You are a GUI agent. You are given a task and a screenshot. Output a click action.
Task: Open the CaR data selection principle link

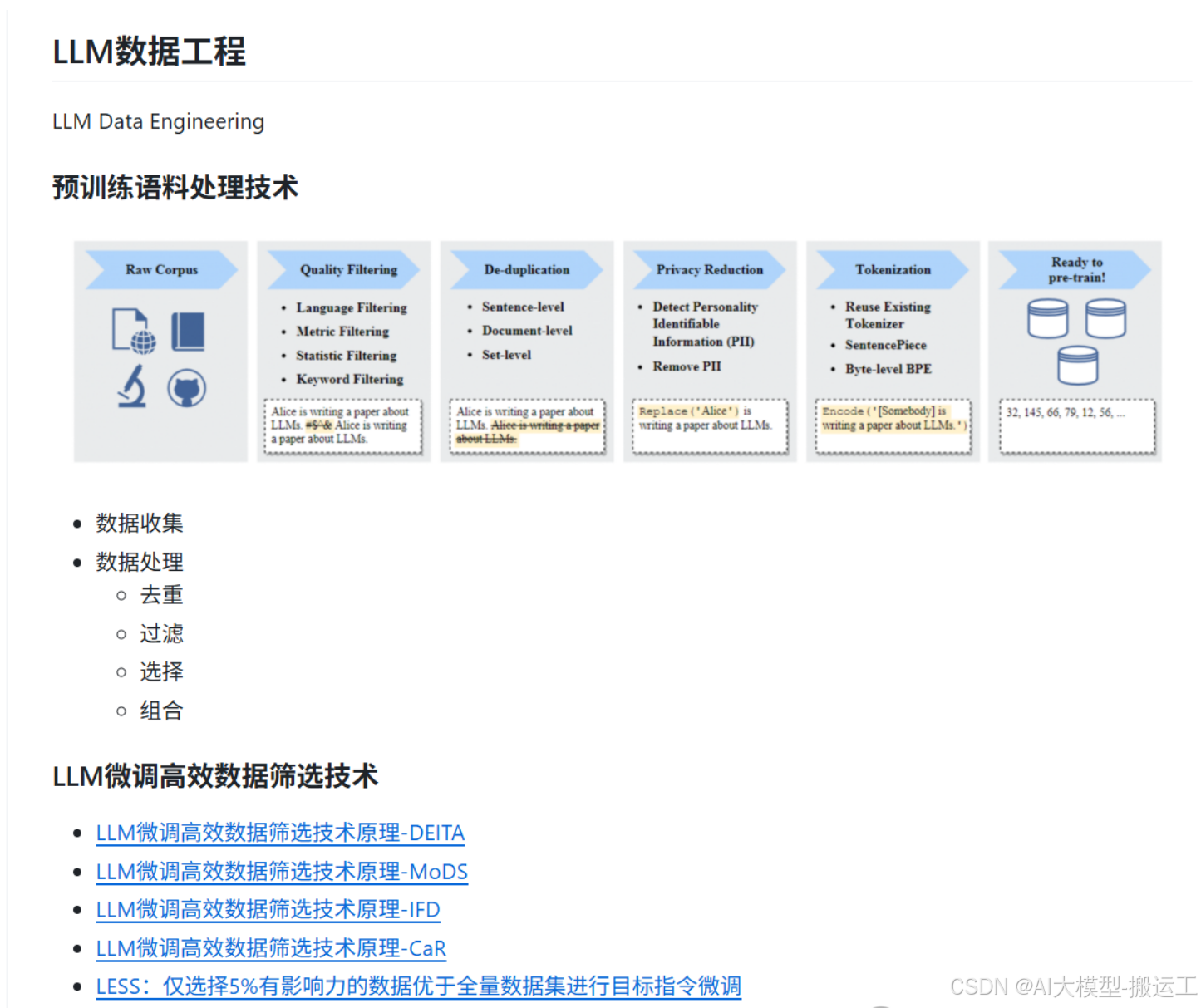(271, 948)
